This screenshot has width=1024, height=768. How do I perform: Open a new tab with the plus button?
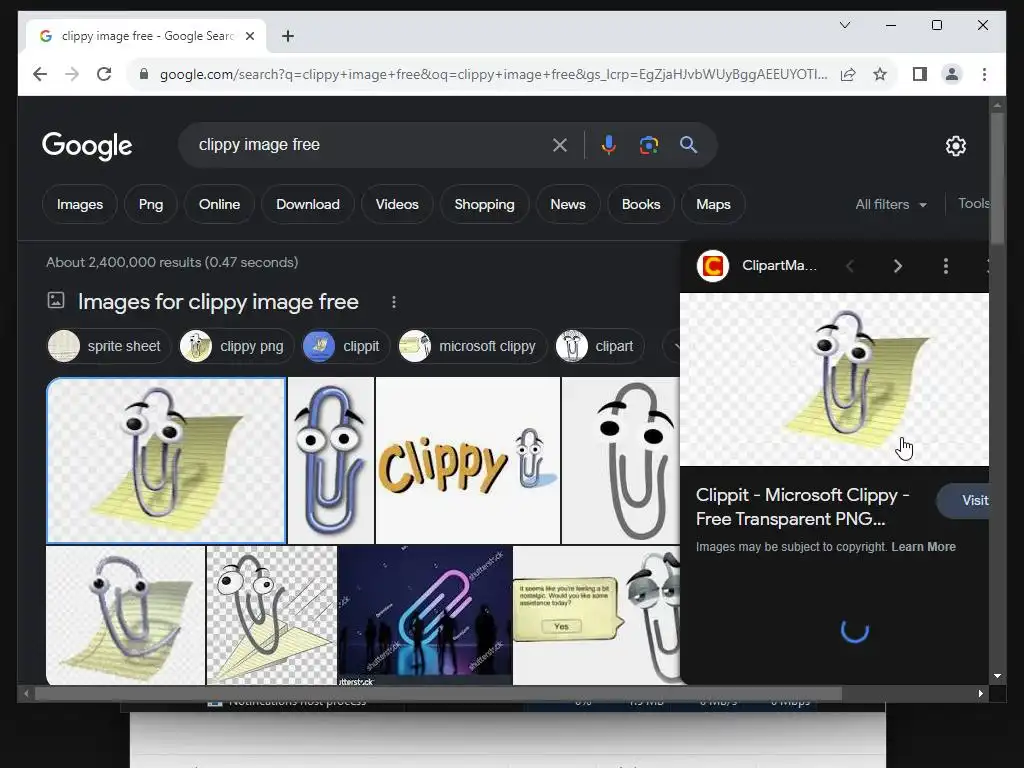(x=288, y=36)
